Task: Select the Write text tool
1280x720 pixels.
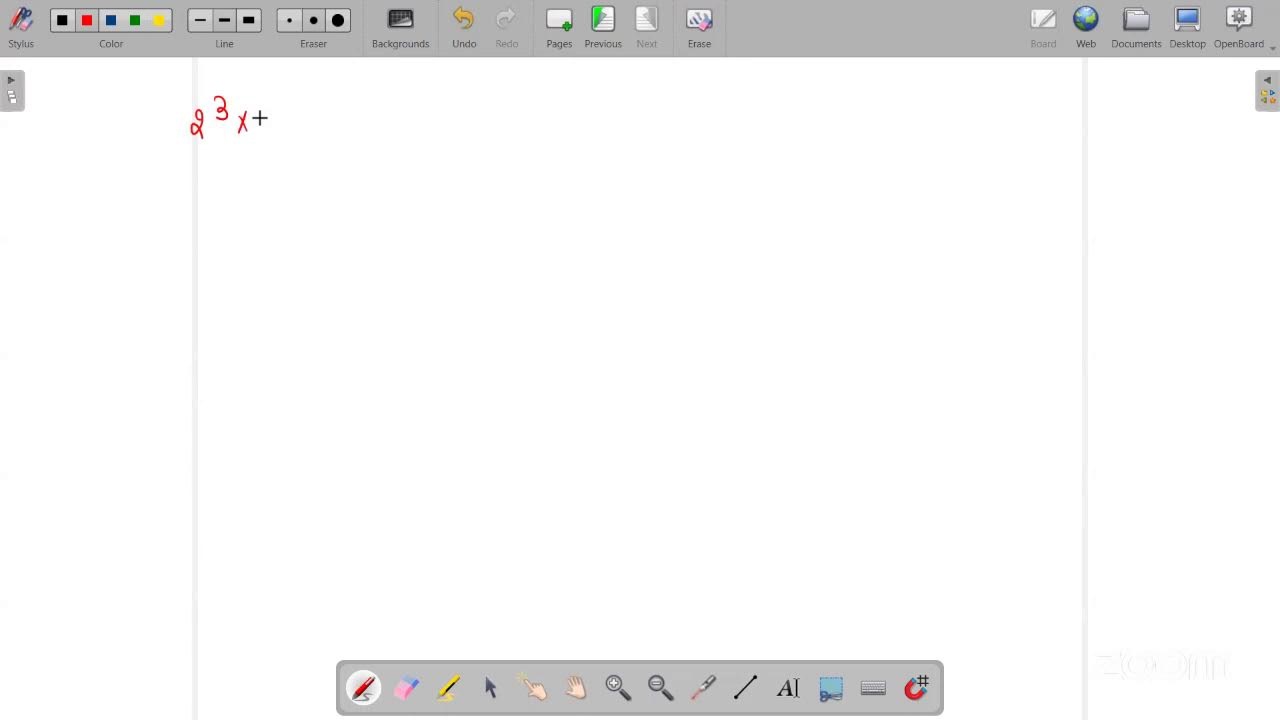Action: [788, 688]
